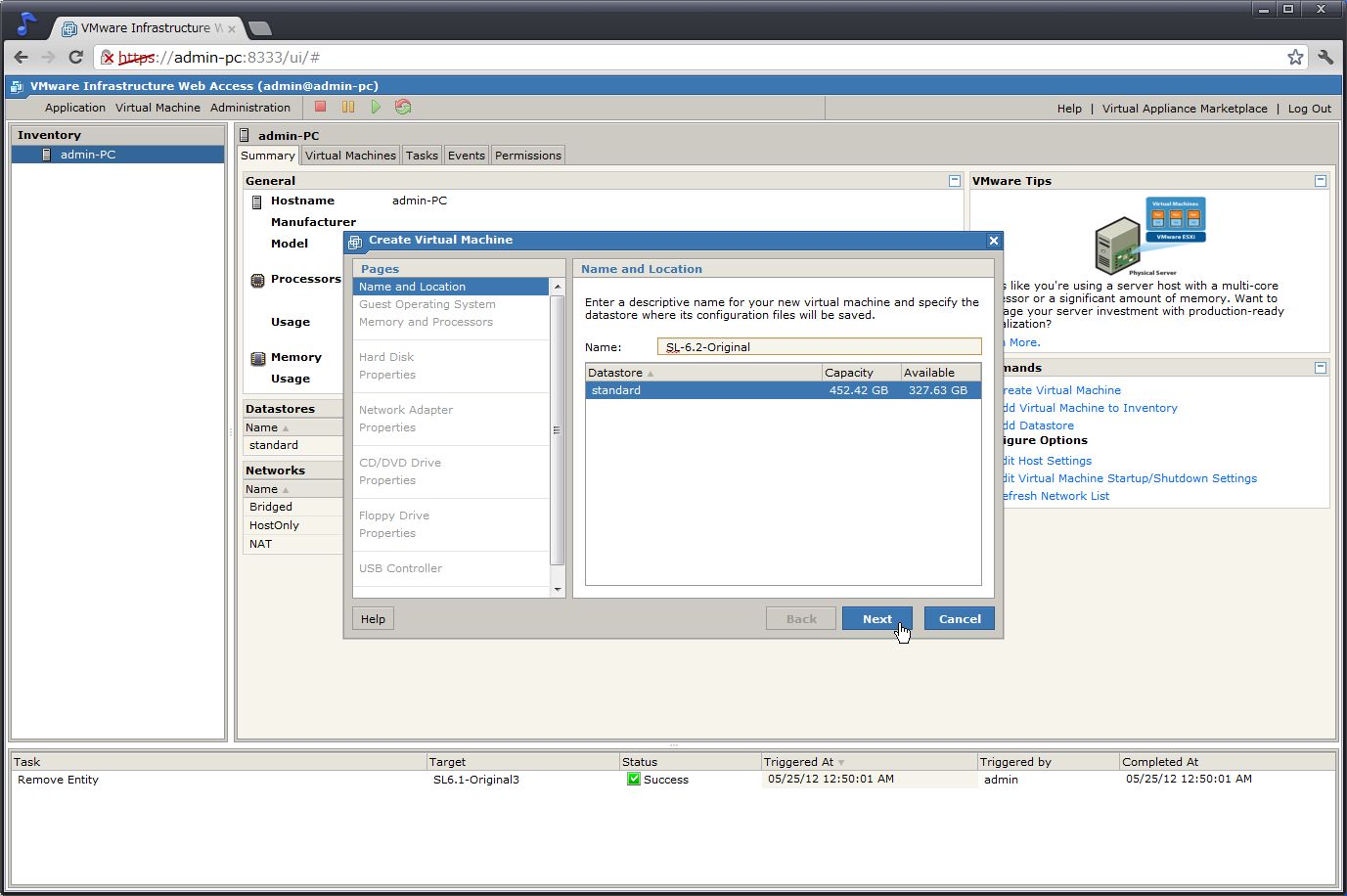Click Pages list scroll up arrow
1347x896 pixels.
pos(558,287)
